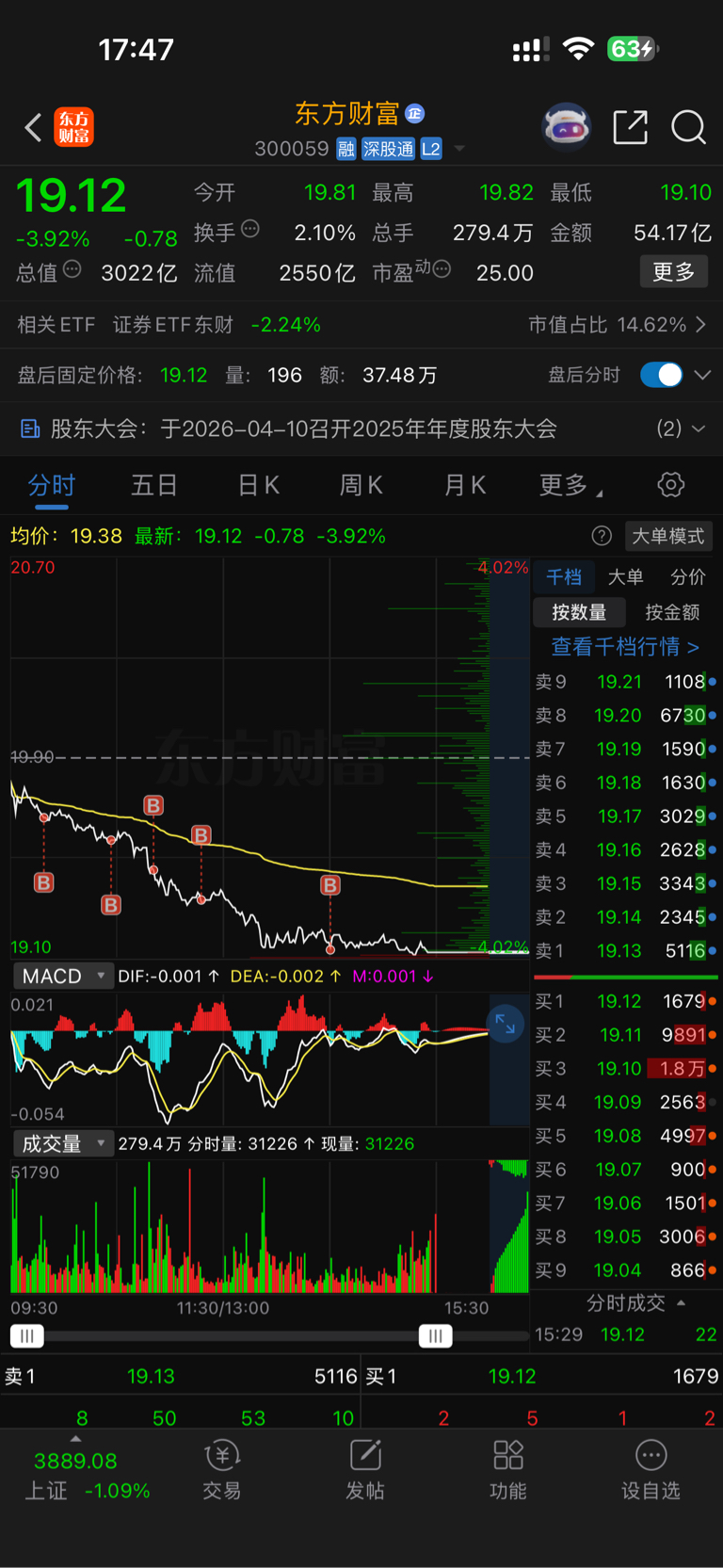Open the 交易 trade icon
Screen dimensions: 723x1568
(x=222, y=1456)
